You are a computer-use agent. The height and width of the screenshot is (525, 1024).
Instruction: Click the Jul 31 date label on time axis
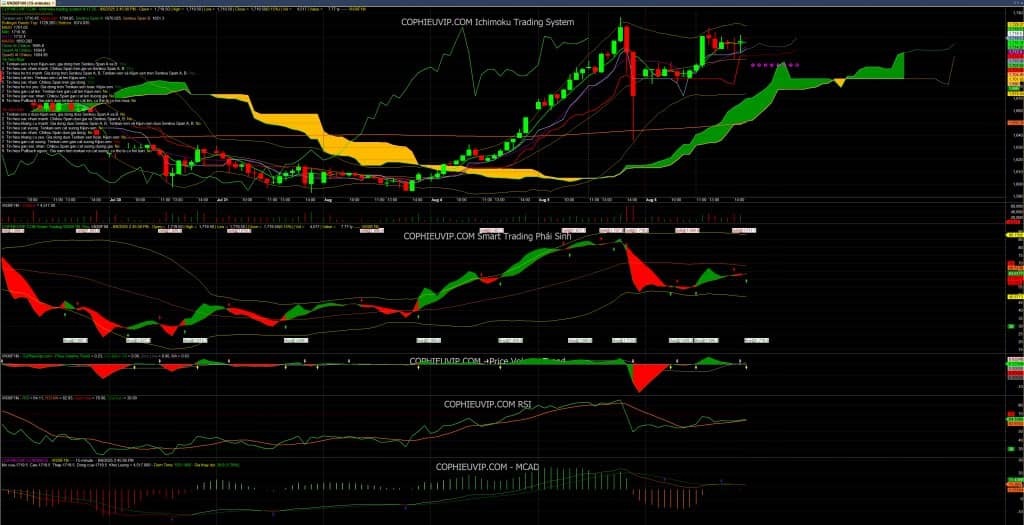223,200
